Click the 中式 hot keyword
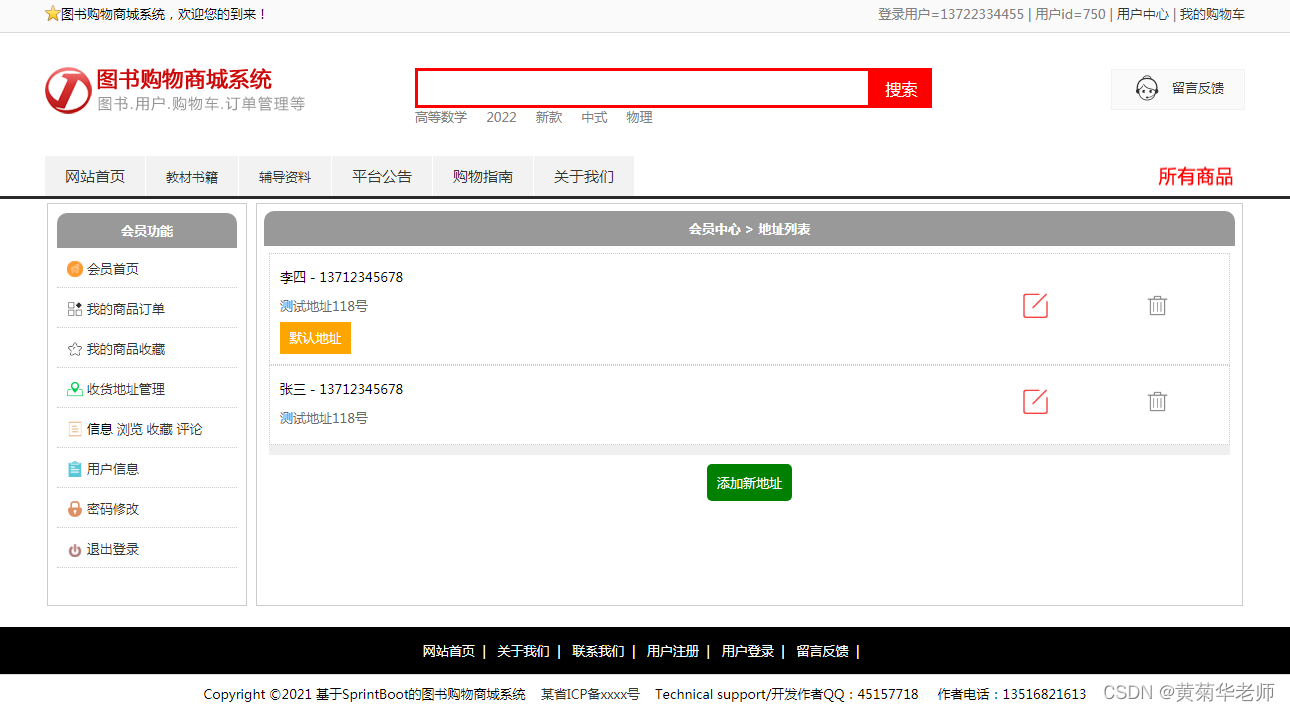Viewport: 1290px width, 712px height. pos(594,117)
